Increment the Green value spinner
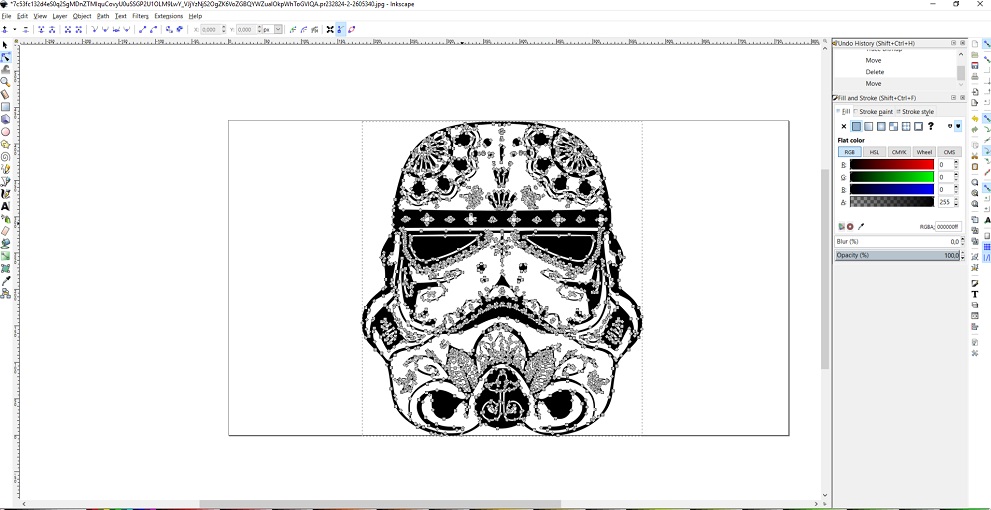Screen dimensions: 991x510 (956, 175)
